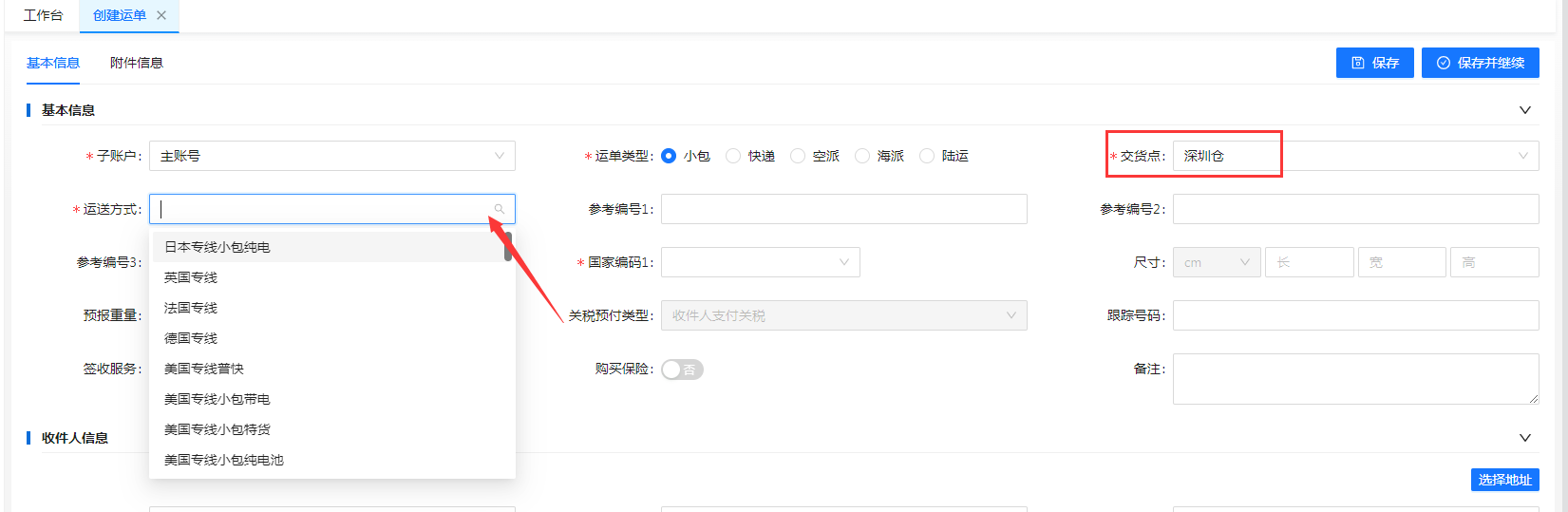This screenshot has height=512, width=1568.
Task: Click the search icon in 运送方式 field
Action: coord(499,209)
